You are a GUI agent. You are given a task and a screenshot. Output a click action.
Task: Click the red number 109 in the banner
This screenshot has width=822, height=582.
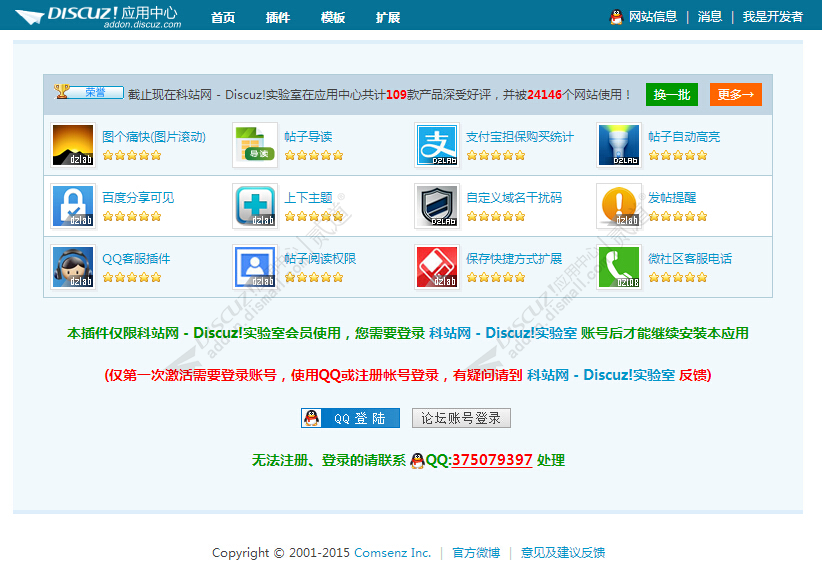396,94
